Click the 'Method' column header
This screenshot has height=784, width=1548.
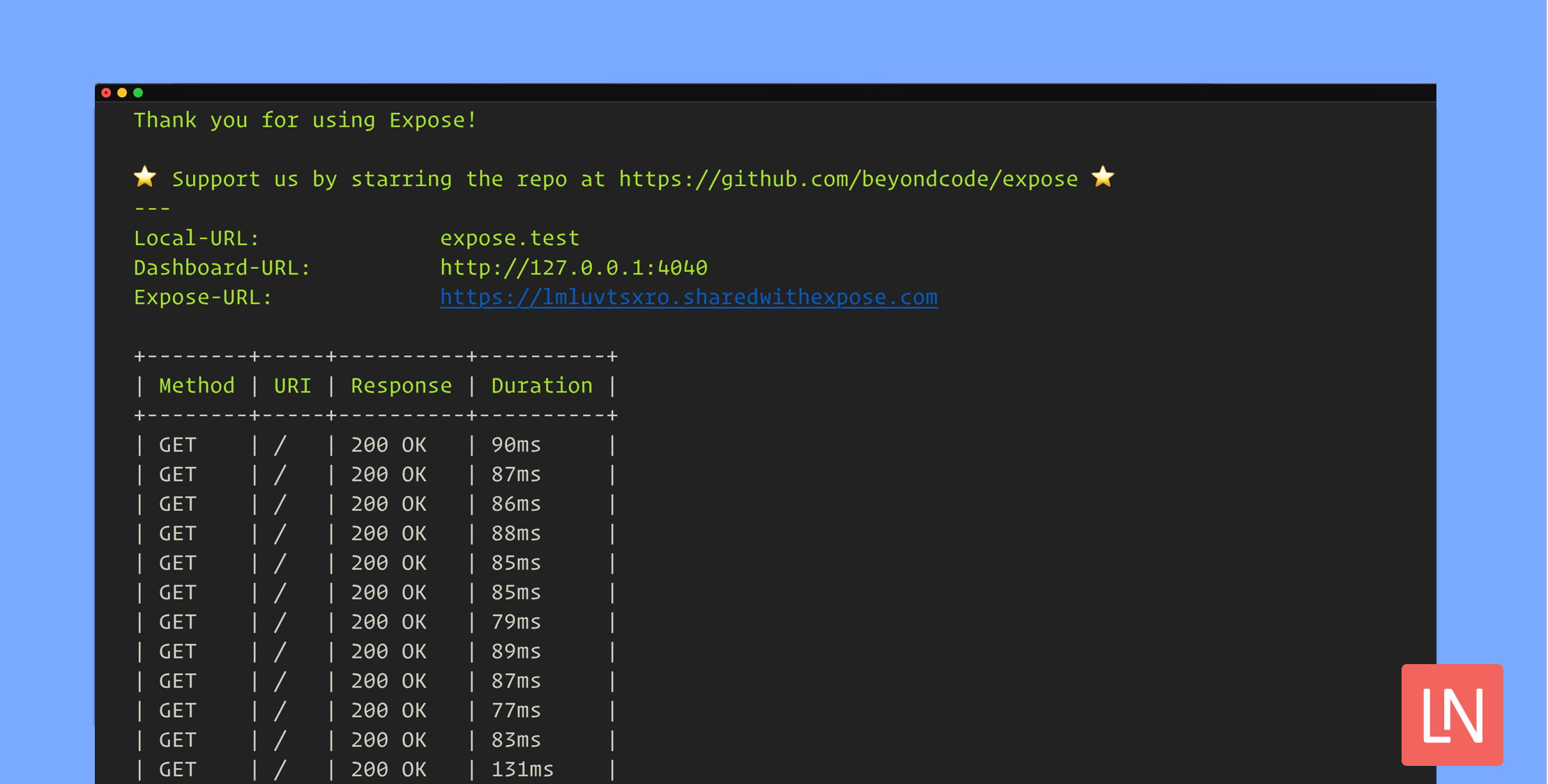(197, 386)
